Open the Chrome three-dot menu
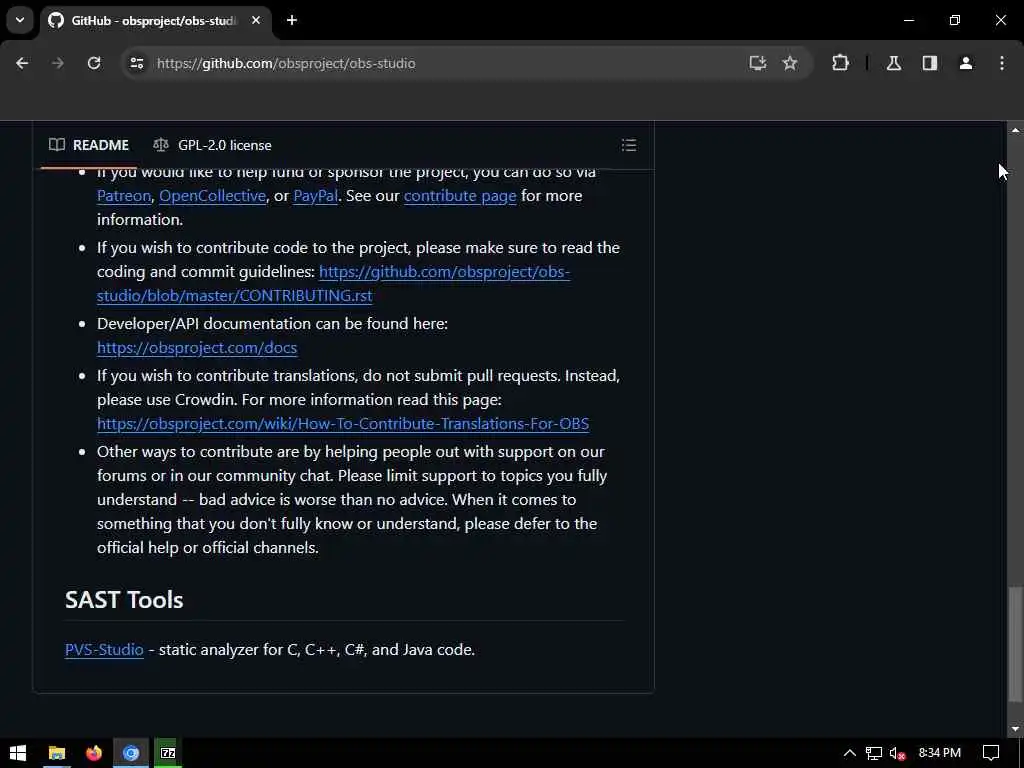 coord(1002,63)
